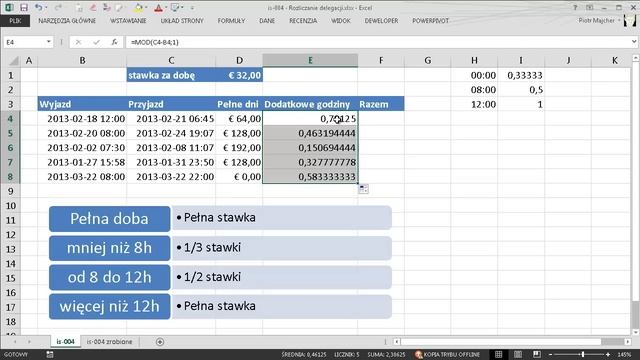
Task: Click the next sheet navigation arrow
Action: click(x=29, y=342)
